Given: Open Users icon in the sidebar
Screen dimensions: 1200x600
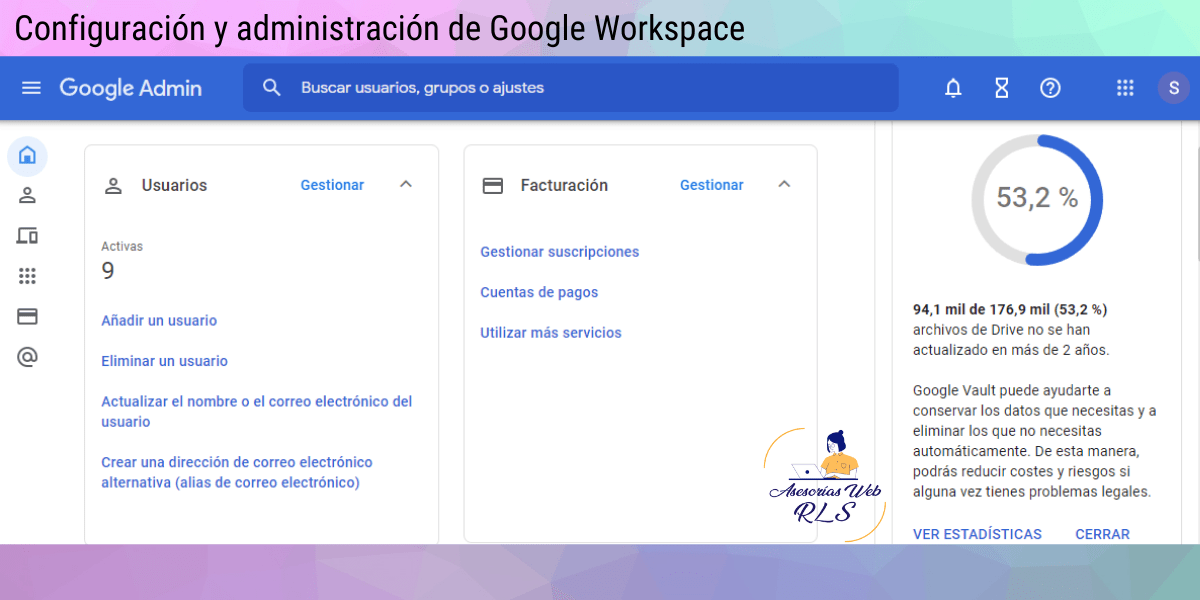Looking at the screenshot, I should (x=28, y=195).
